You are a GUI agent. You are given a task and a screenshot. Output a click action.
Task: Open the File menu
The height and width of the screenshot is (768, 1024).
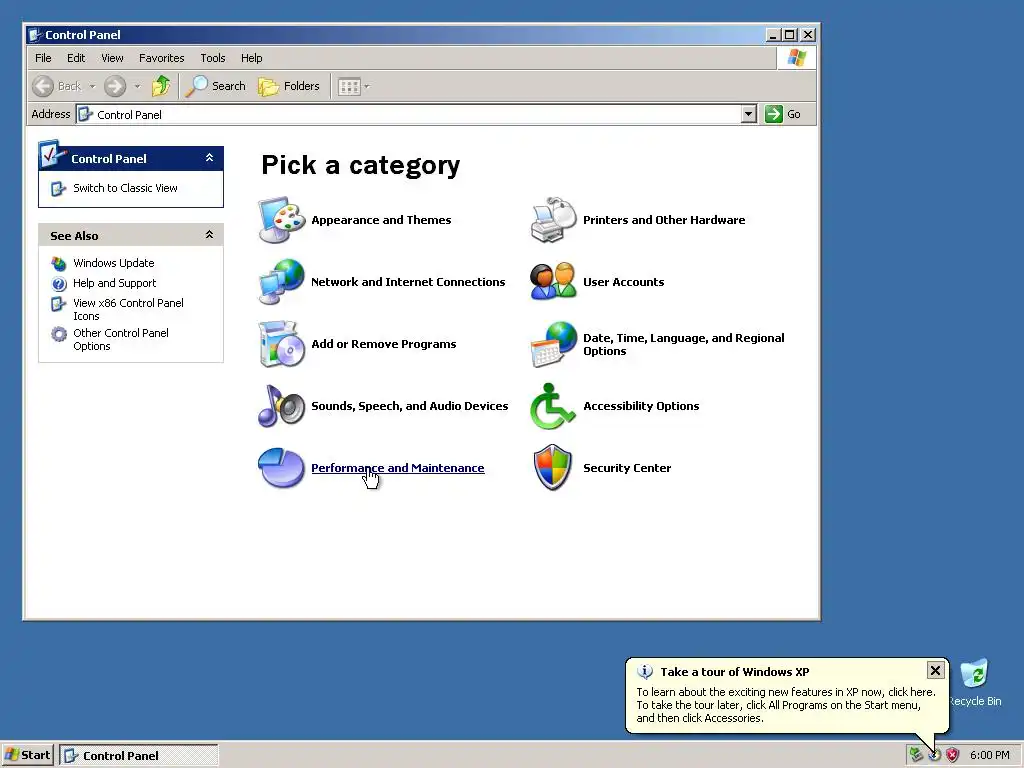[x=43, y=58]
